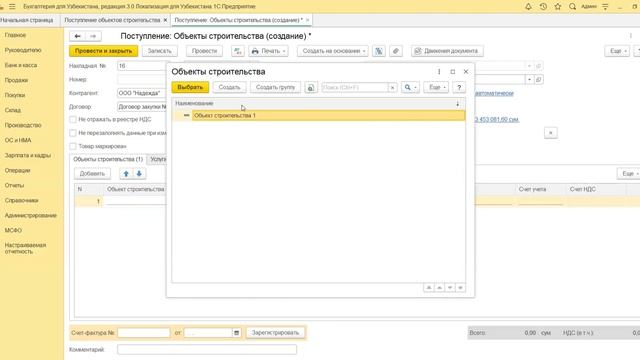640x360 pixels.
Task: Select 'Объекты строительства (1)' tab
Action: tap(108, 160)
